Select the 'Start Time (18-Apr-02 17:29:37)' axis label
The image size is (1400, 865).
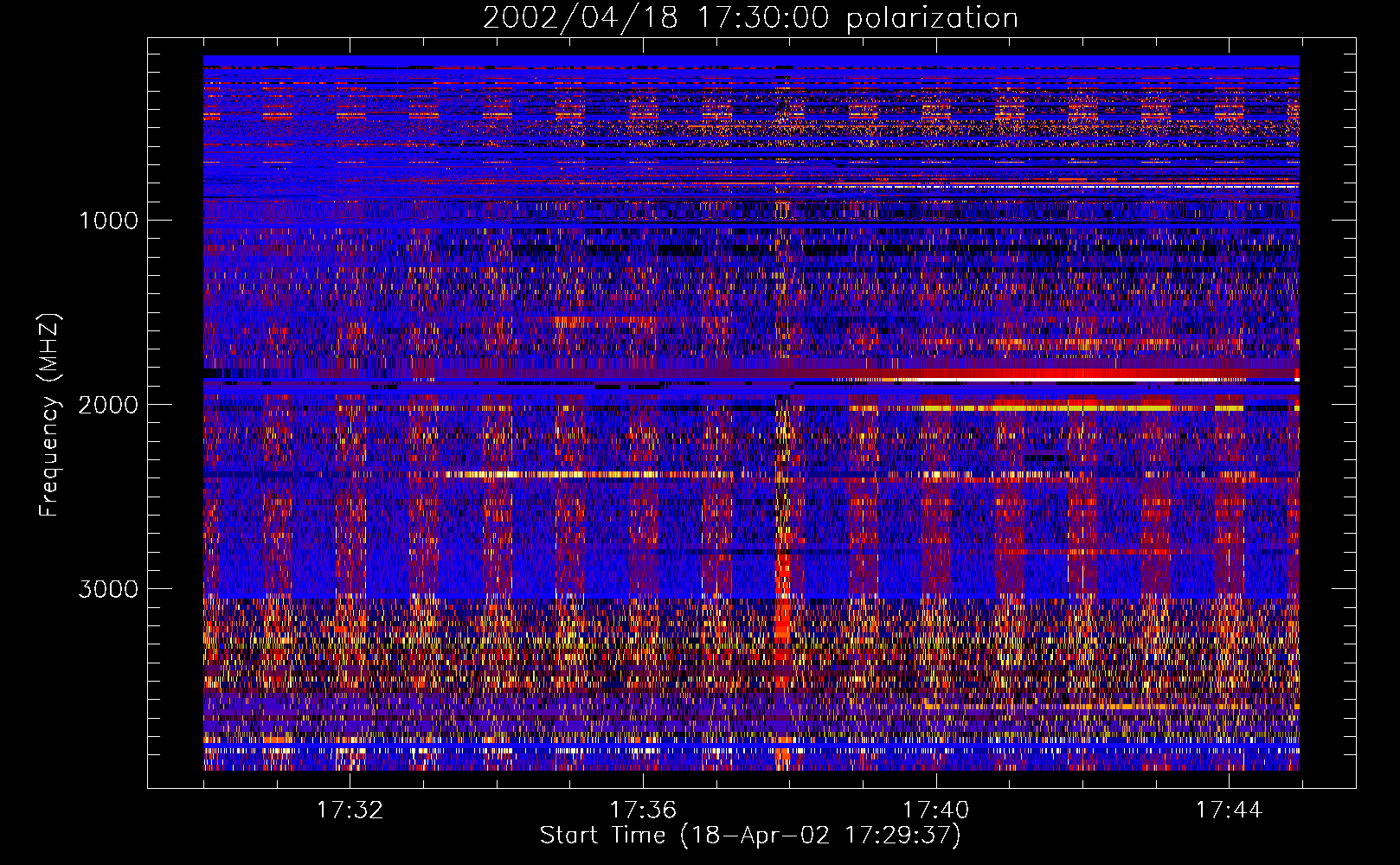[750, 836]
